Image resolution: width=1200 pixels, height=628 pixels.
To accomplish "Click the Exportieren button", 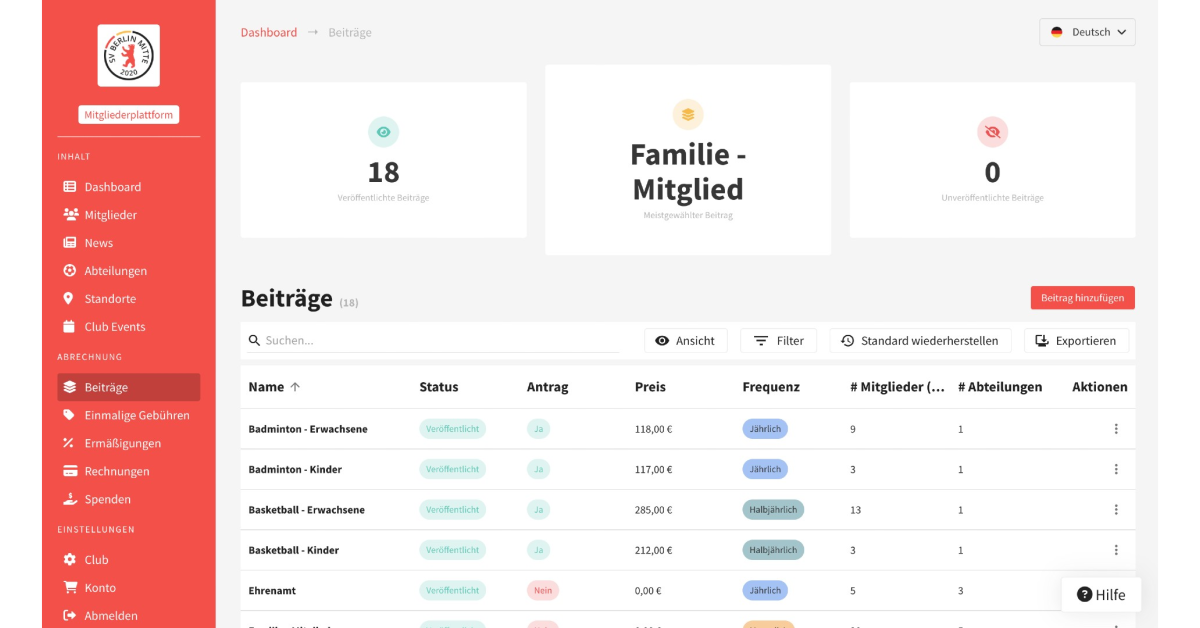I will click(x=1076, y=341).
